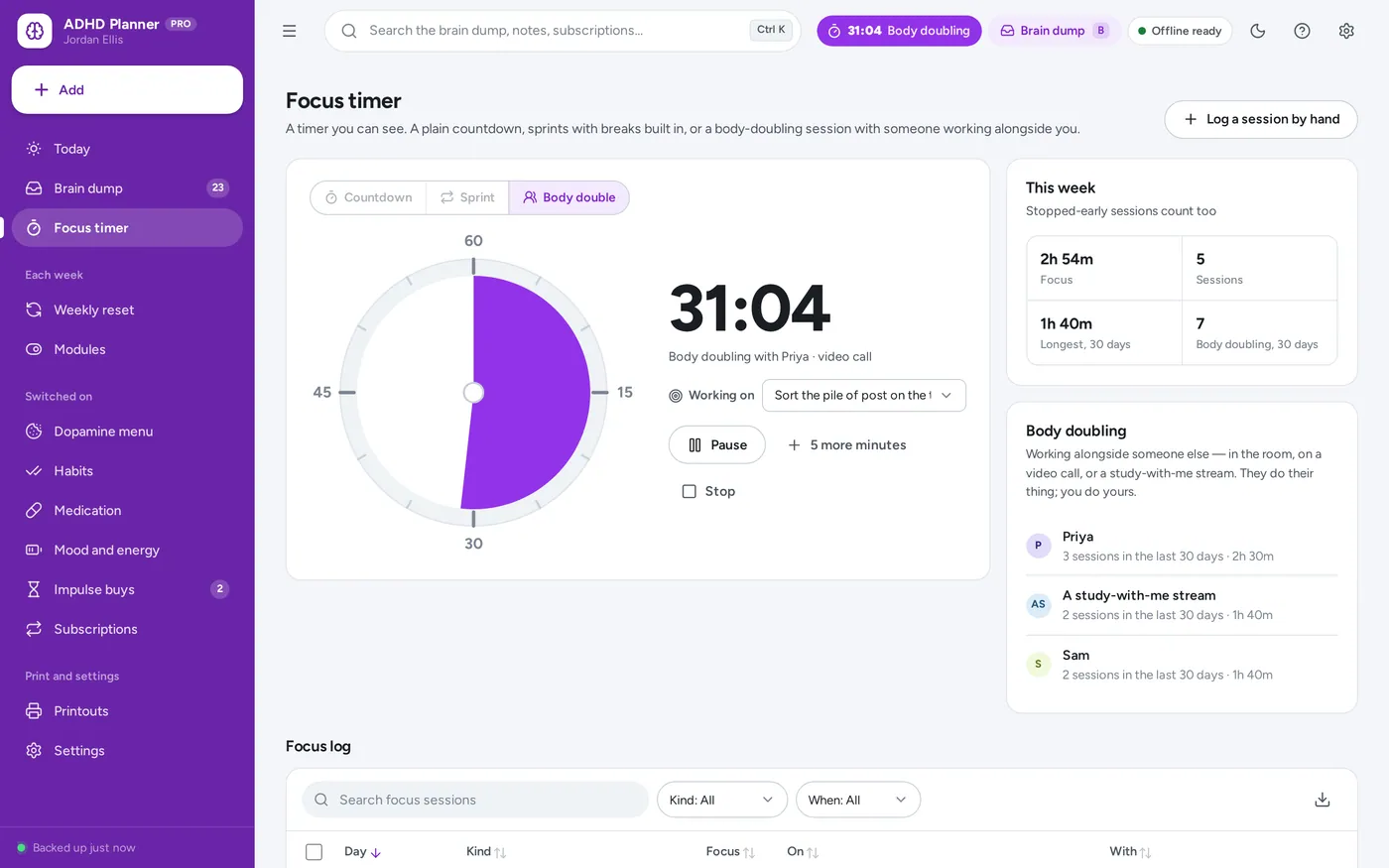Download the focus log export icon
Viewport: 1389px width, 868px height.
point(1323,800)
